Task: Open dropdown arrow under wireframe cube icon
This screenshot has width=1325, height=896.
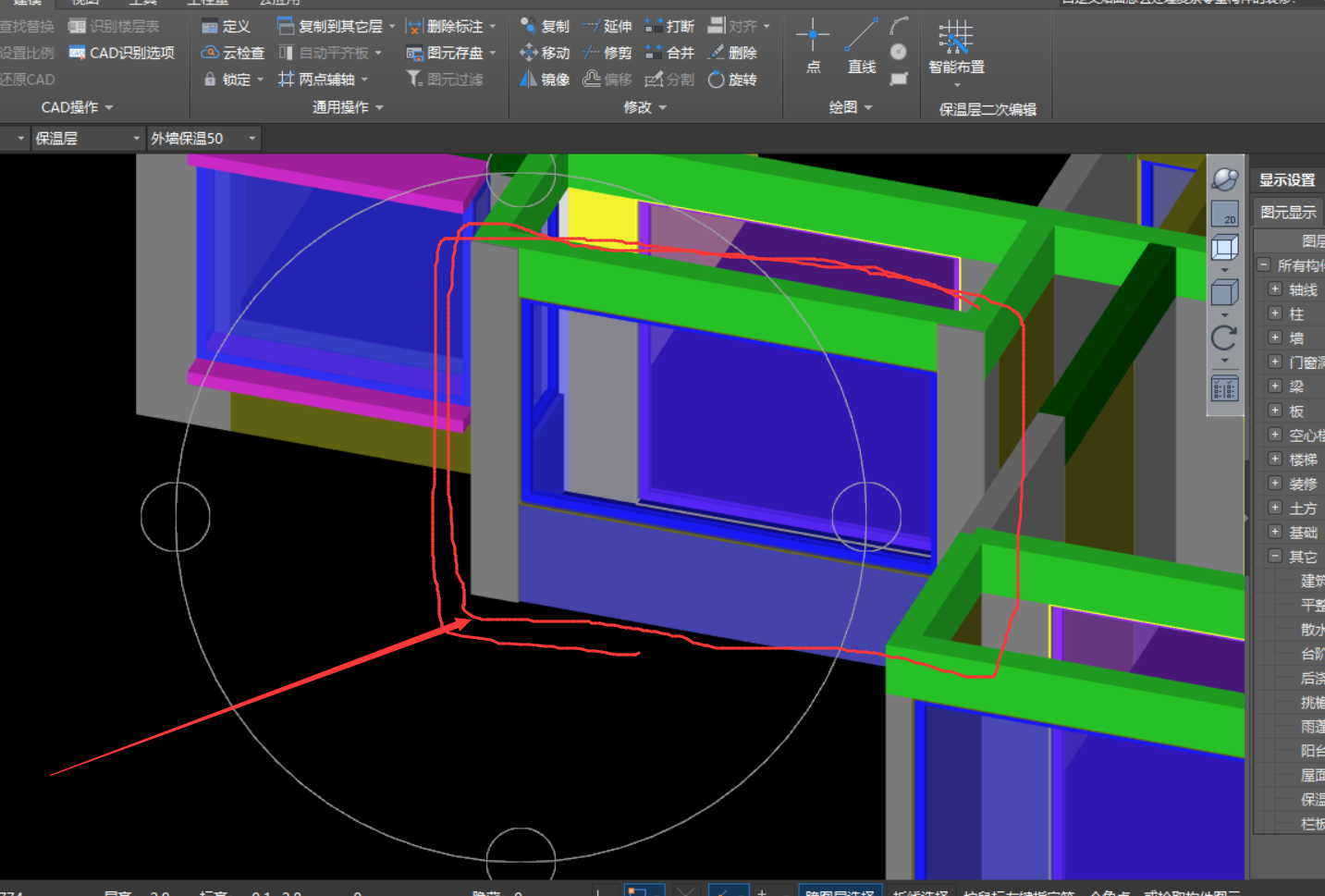Action: point(1225,270)
